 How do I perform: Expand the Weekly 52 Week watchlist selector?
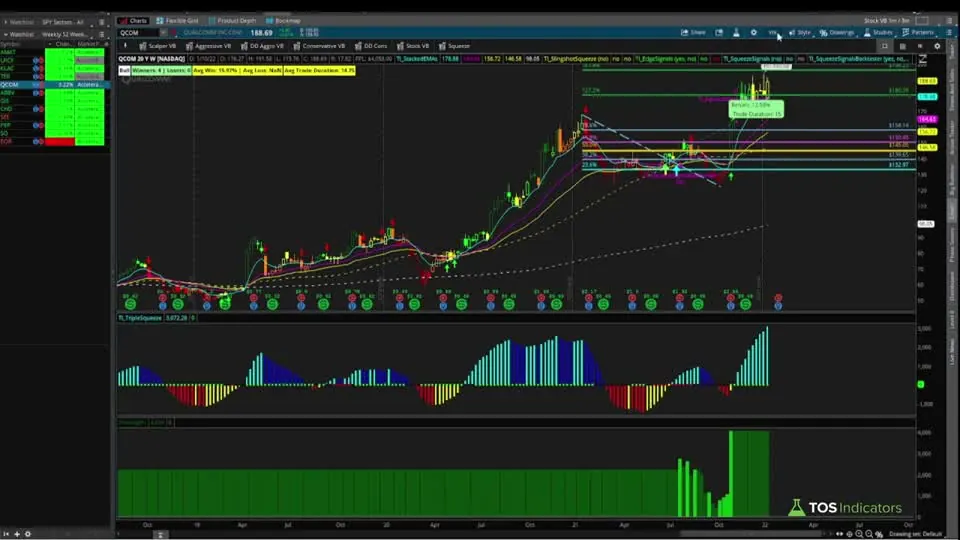point(64,34)
